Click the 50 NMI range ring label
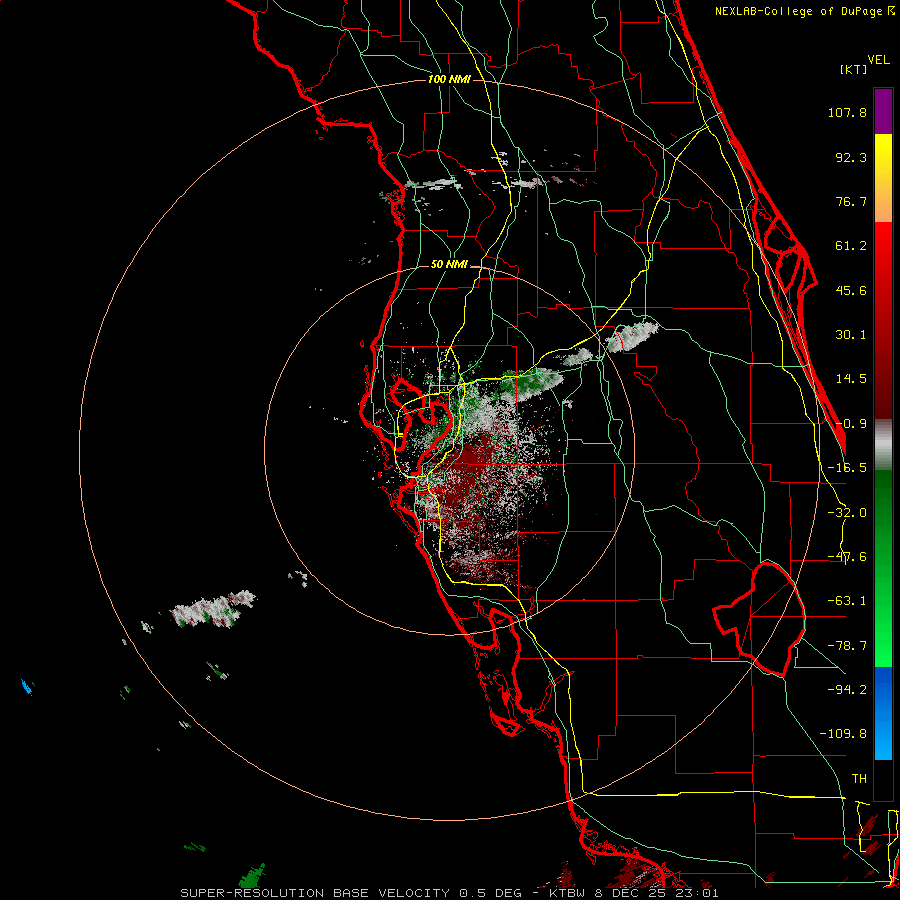The width and height of the screenshot is (900, 900). tap(449, 264)
